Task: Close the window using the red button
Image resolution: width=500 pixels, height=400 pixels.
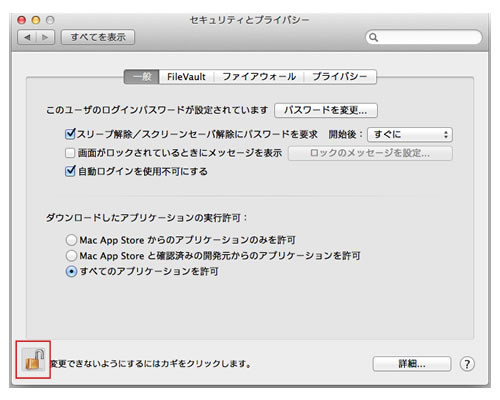Action: [22, 20]
